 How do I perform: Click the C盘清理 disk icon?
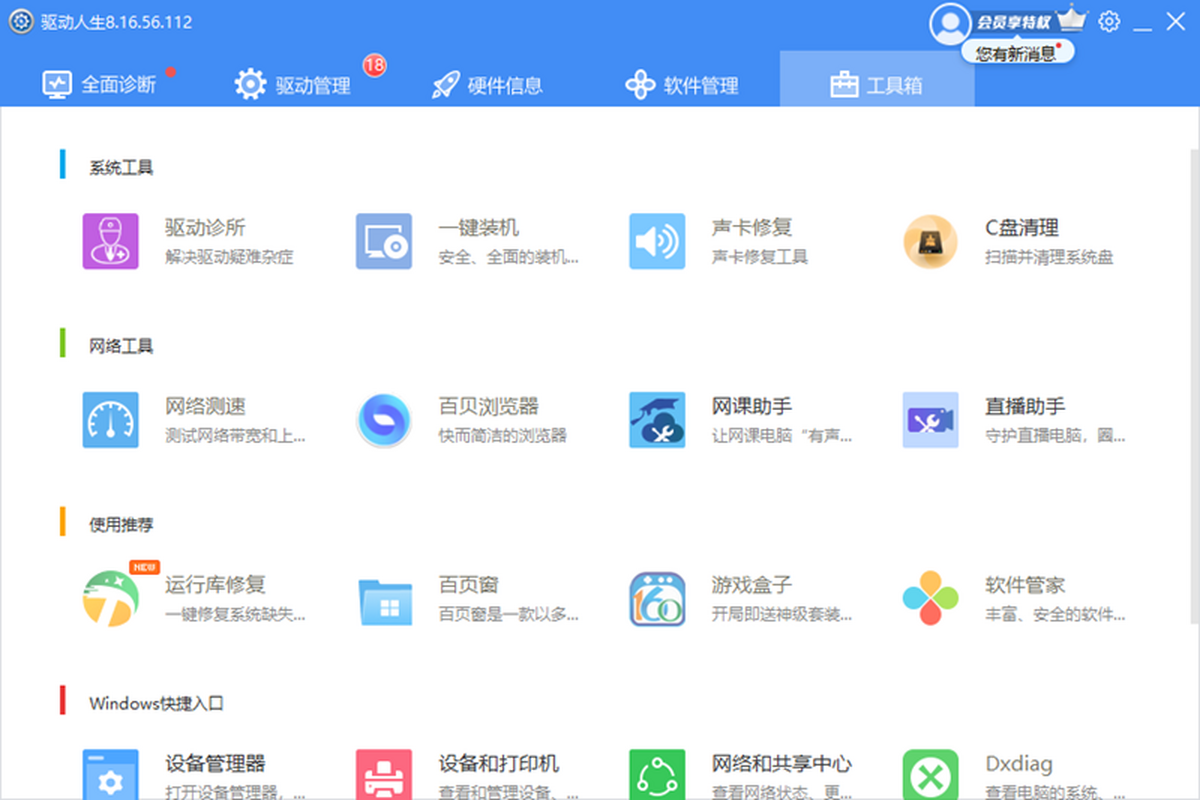pyautogui.click(x=930, y=241)
